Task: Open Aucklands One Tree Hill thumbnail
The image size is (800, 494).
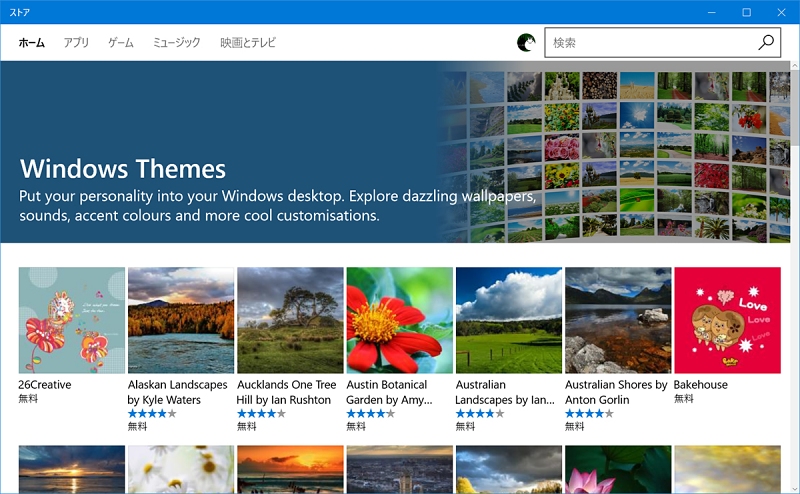Action: point(290,320)
